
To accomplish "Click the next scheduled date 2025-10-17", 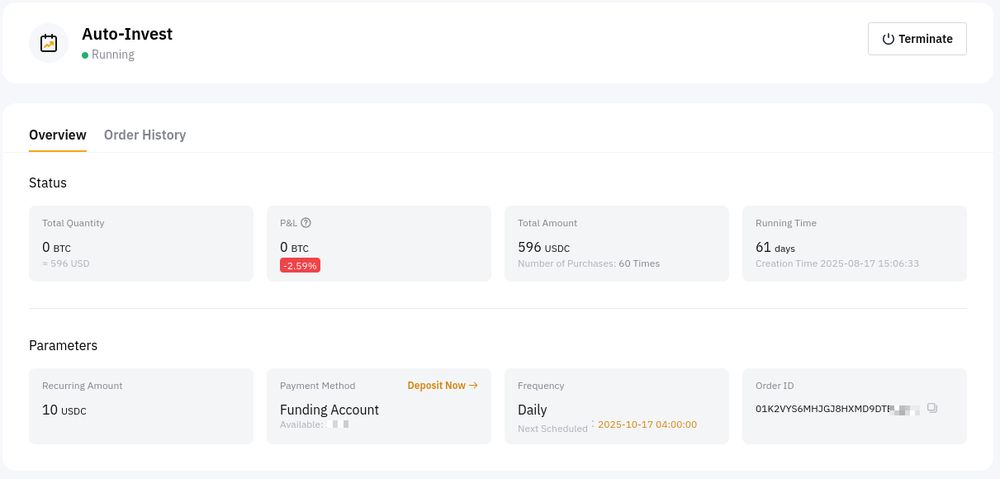I will [647, 425].
